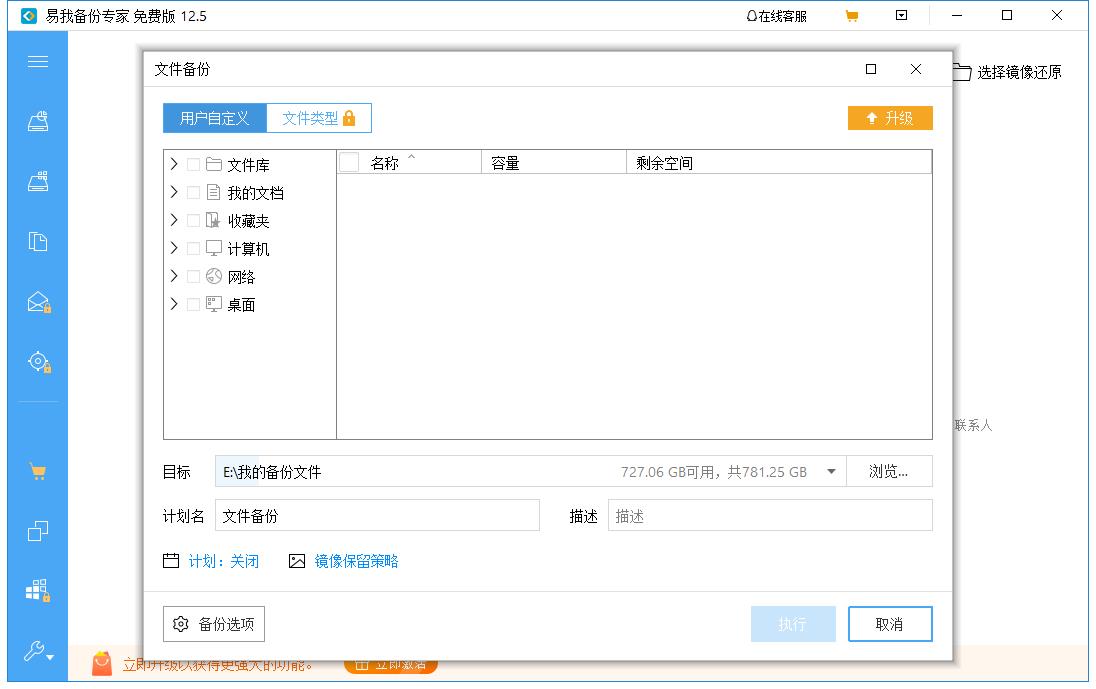This screenshot has height=689, width=1096.
Task: Open the title bar dropdown menu box
Action: click(902, 15)
